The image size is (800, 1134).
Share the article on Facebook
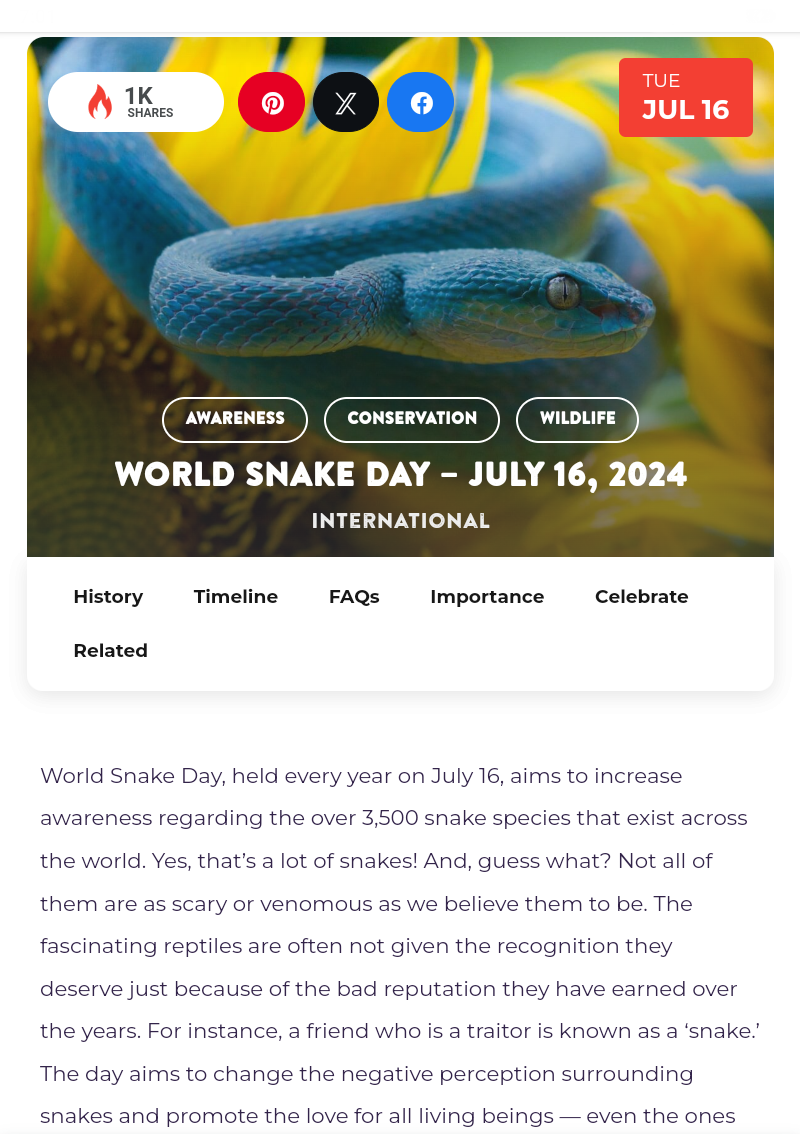click(x=420, y=102)
